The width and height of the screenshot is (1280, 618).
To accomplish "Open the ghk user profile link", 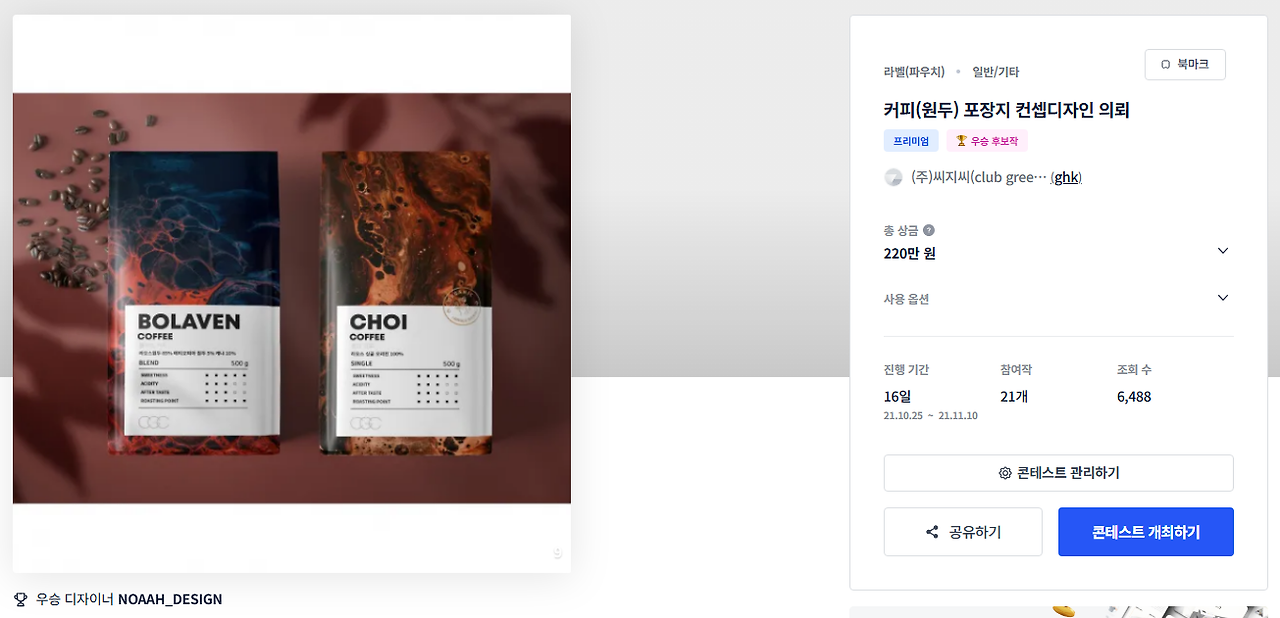I will pos(1066,177).
